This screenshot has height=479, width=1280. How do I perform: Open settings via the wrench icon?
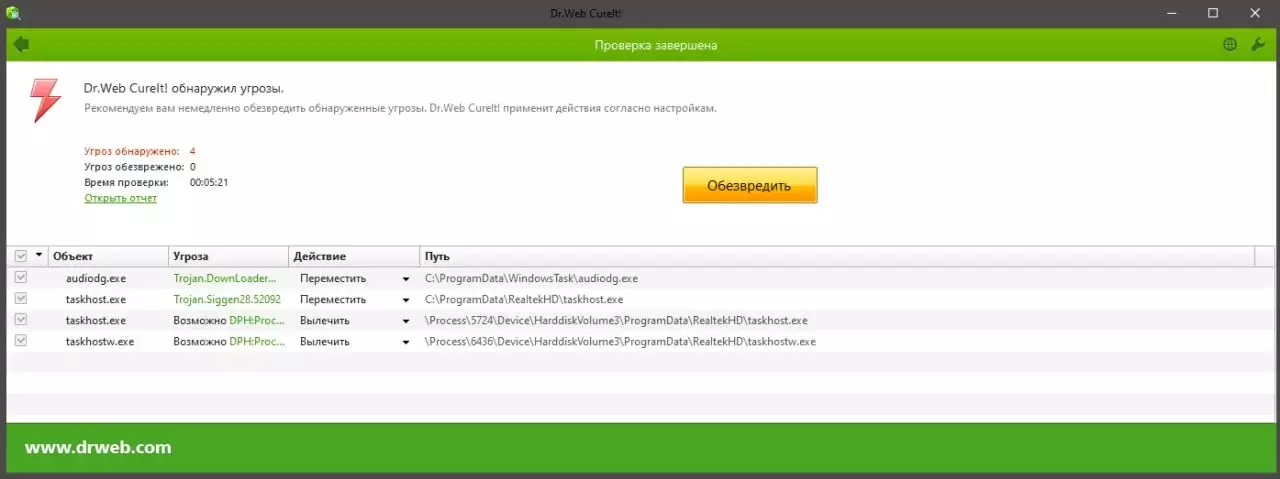(x=1258, y=45)
